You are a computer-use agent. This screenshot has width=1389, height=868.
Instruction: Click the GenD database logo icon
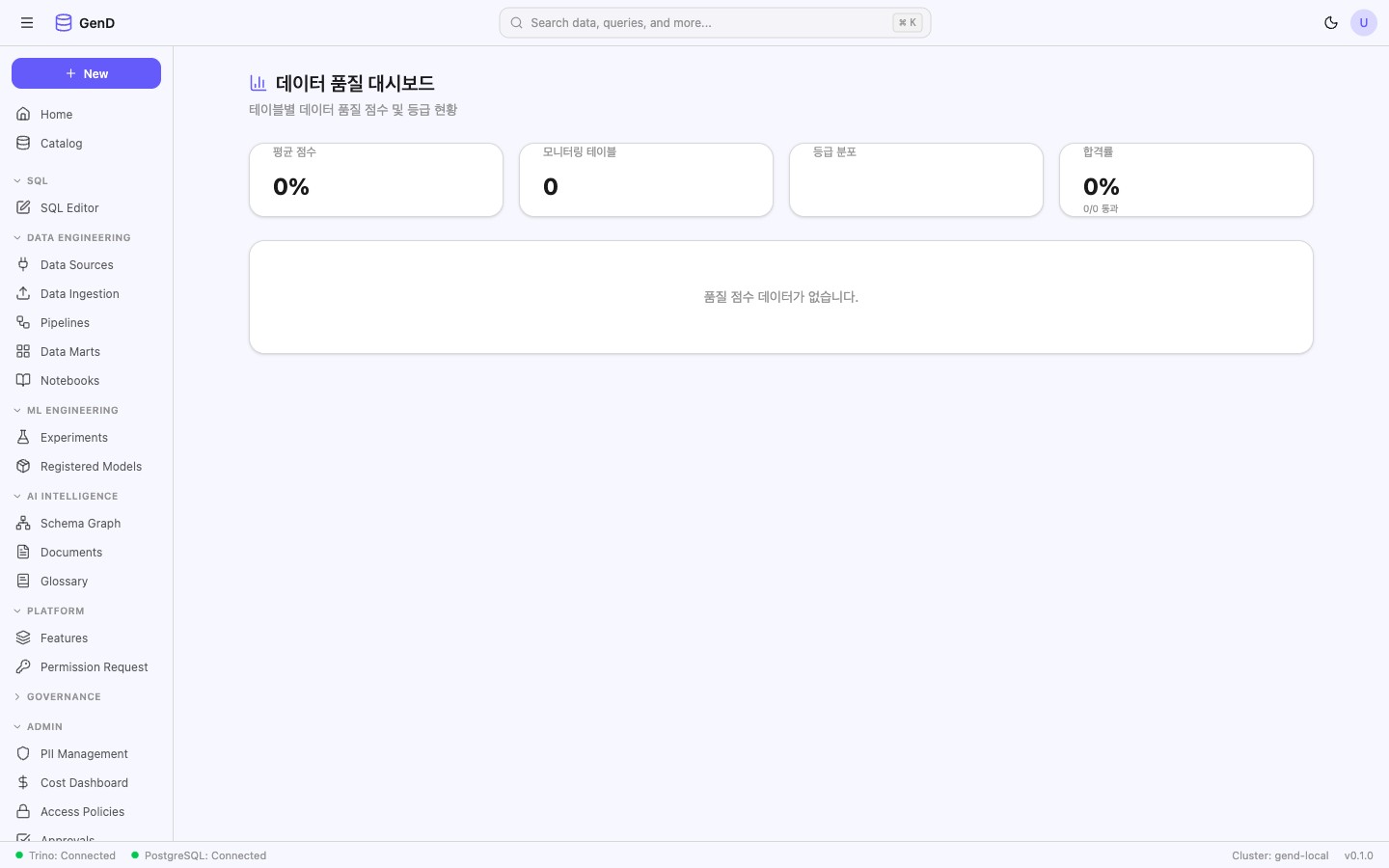[x=64, y=23]
